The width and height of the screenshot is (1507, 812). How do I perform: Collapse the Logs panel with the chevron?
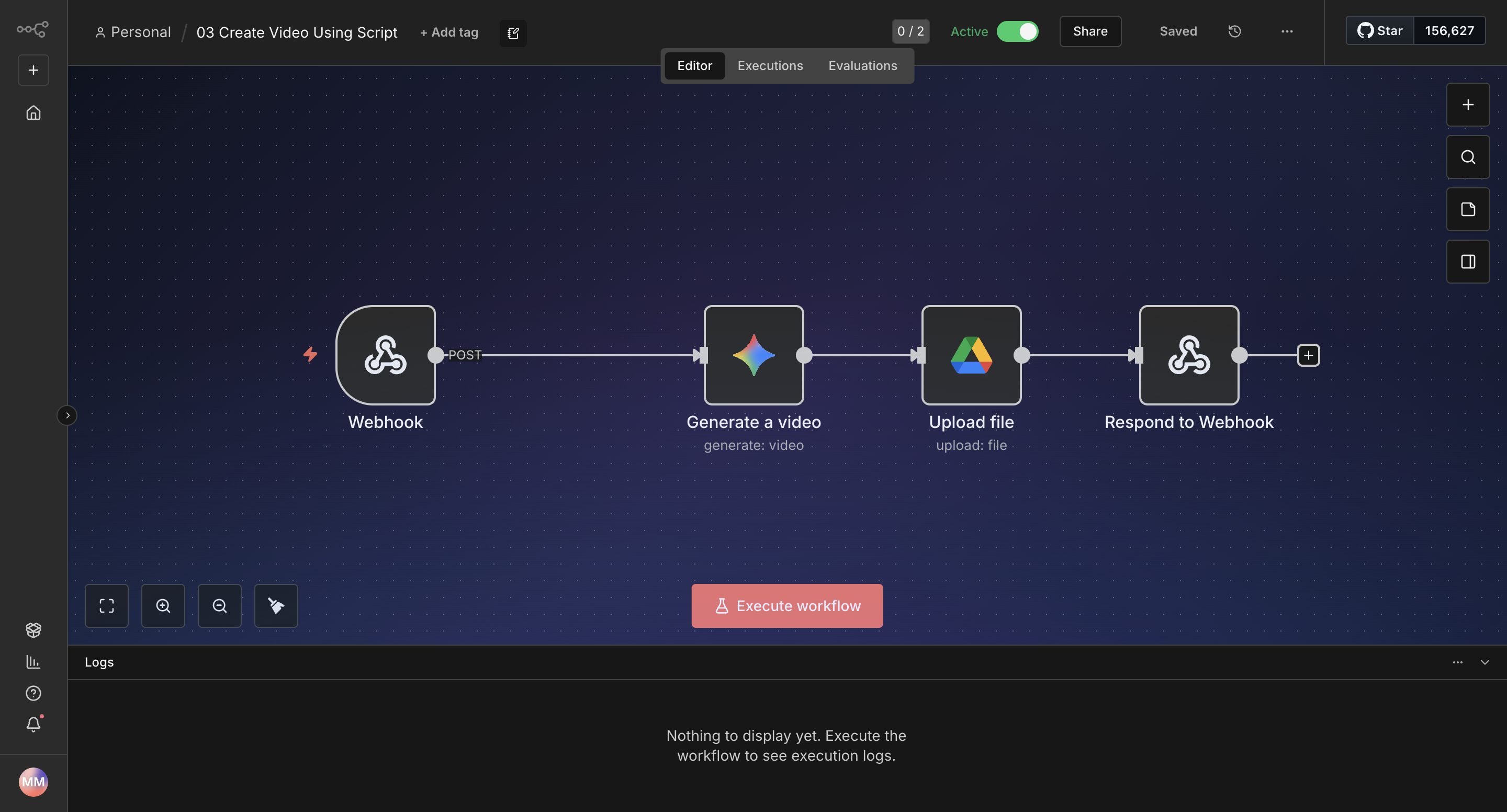click(1484, 662)
